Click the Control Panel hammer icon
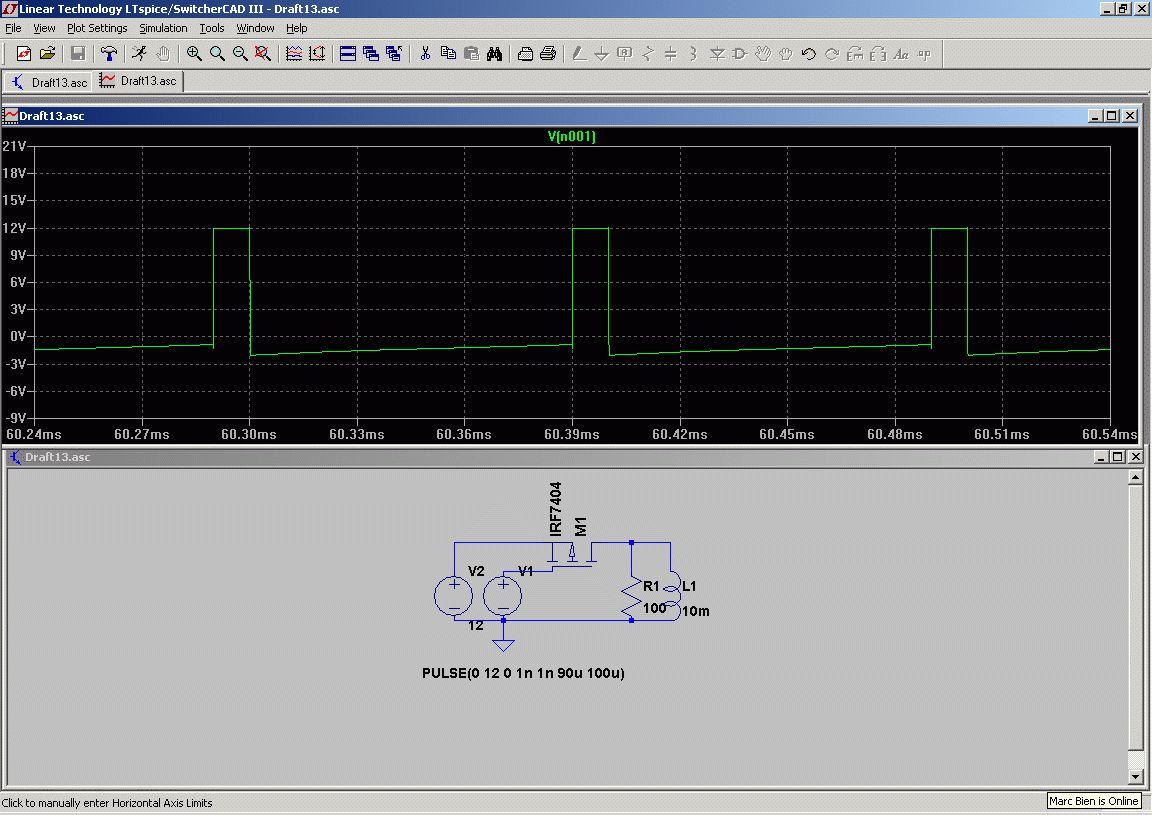 coord(109,54)
